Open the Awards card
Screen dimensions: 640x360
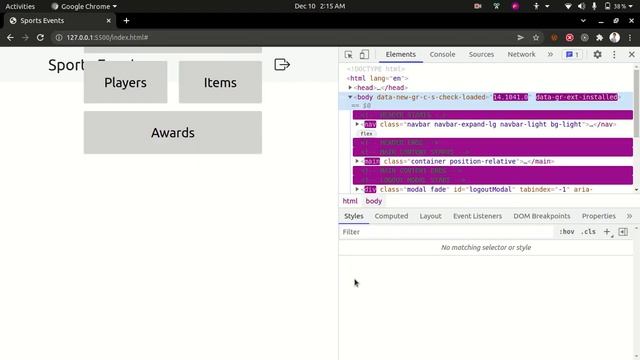pyautogui.click(x=173, y=133)
